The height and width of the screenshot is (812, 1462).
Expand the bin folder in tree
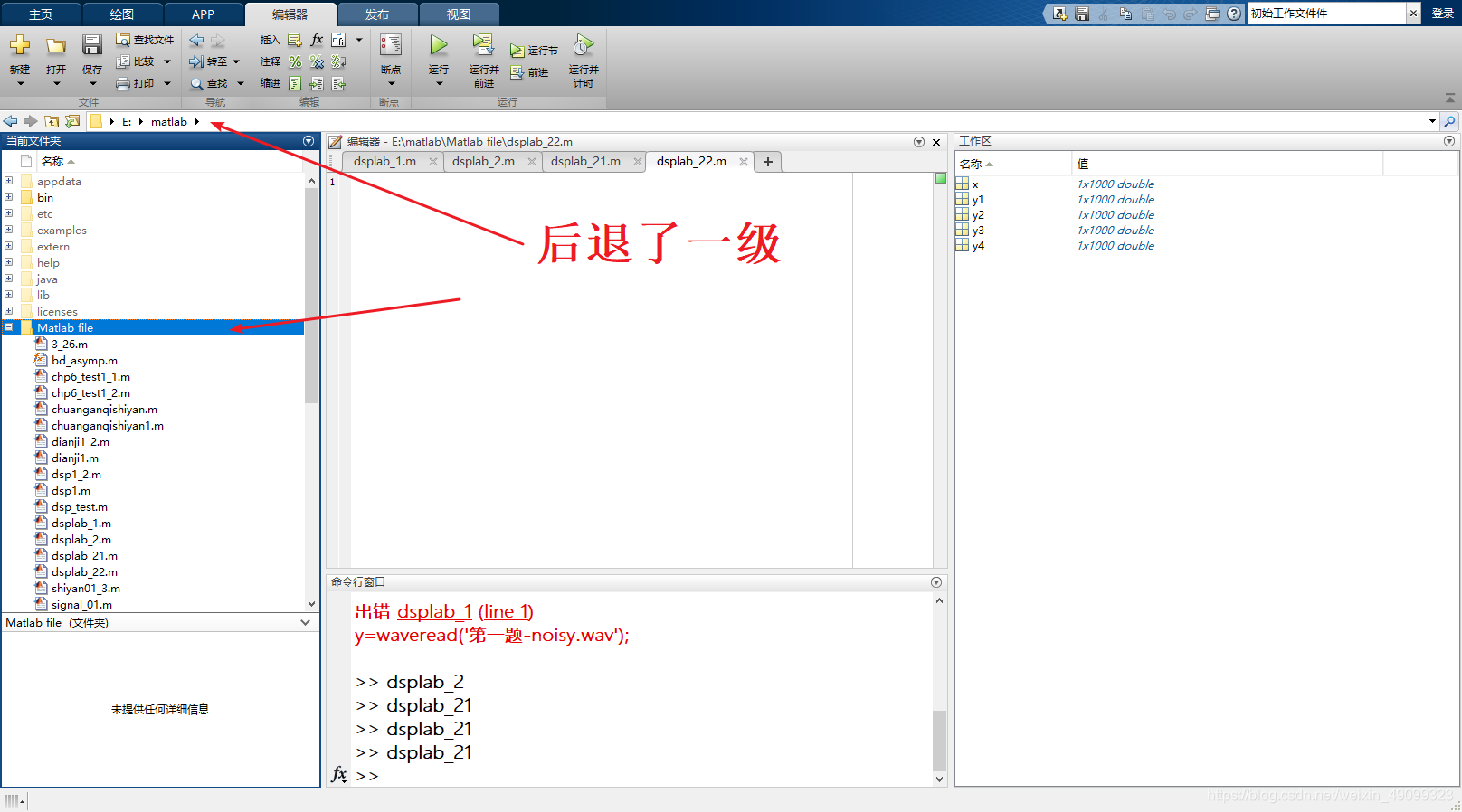coord(9,197)
